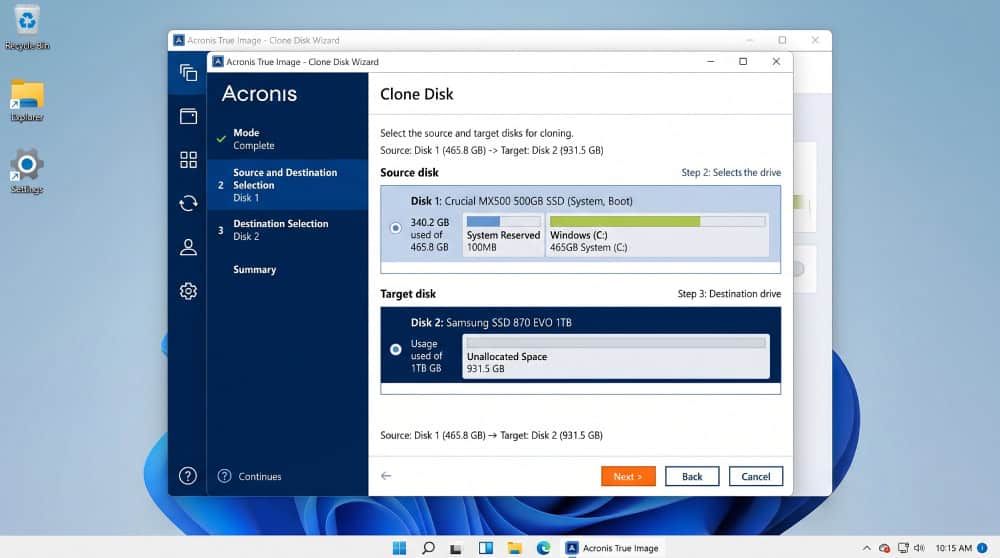Viewport: 1000px width, 558px height.
Task: Open the Settings gear icon in Acronis sidebar
Action: click(x=188, y=291)
